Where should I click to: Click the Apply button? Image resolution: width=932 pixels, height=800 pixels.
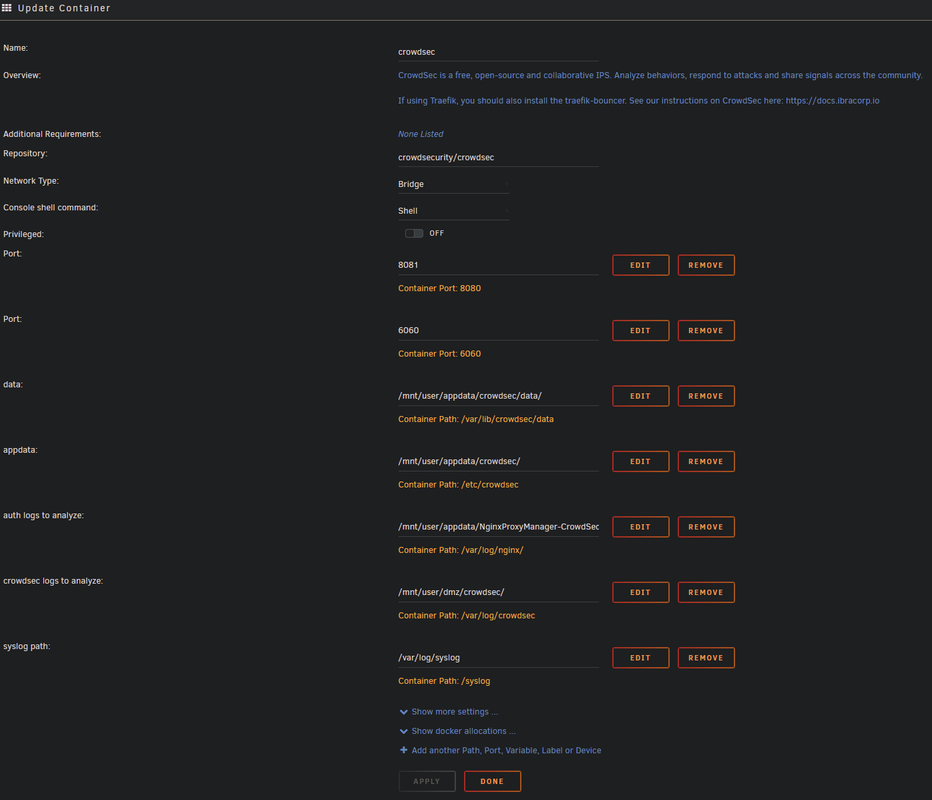[427, 781]
